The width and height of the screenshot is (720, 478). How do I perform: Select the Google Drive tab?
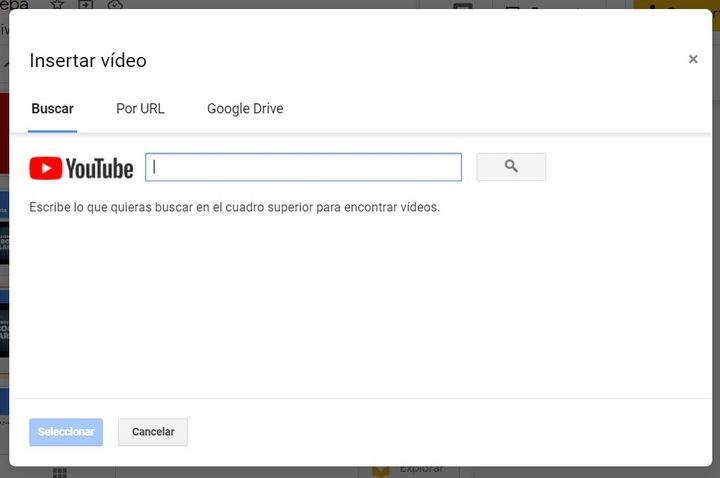pos(245,109)
